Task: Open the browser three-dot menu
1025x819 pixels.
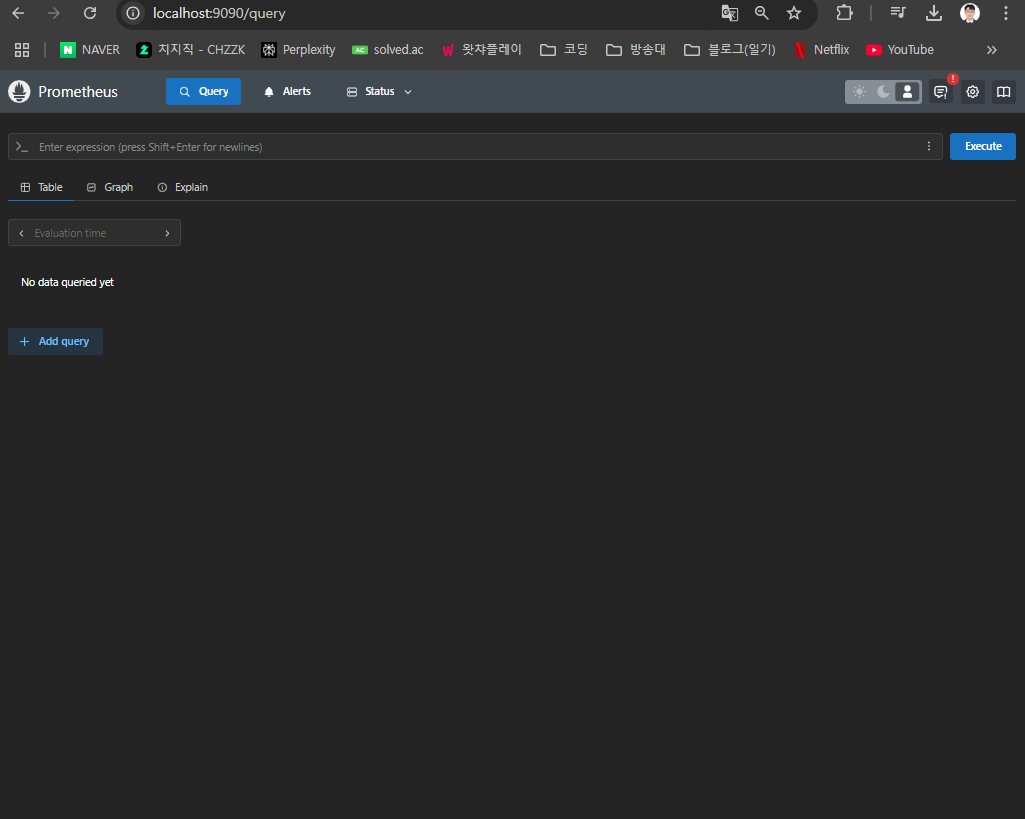Action: [x=1006, y=13]
